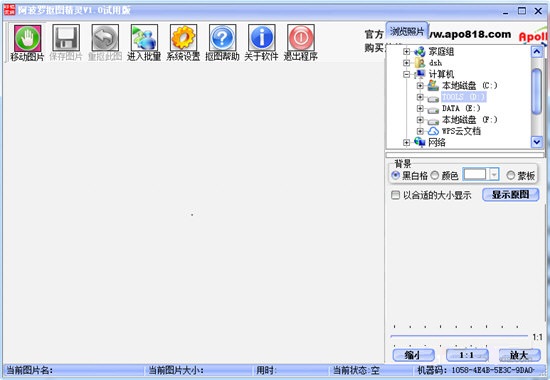Click the 退出程序 red power icon
The height and width of the screenshot is (380, 550).
(301, 38)
